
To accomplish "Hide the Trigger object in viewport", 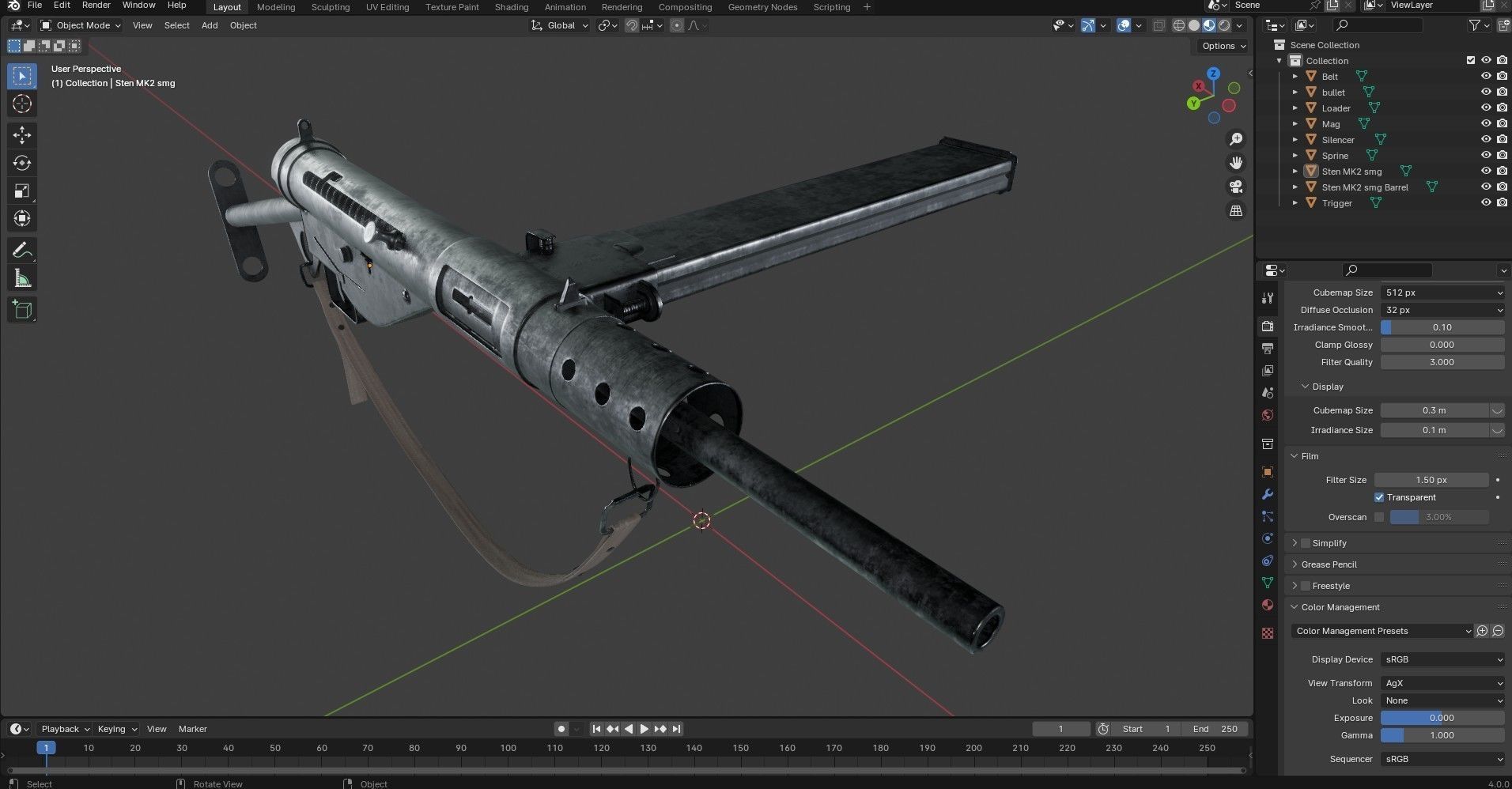I will click(1486, 203).
